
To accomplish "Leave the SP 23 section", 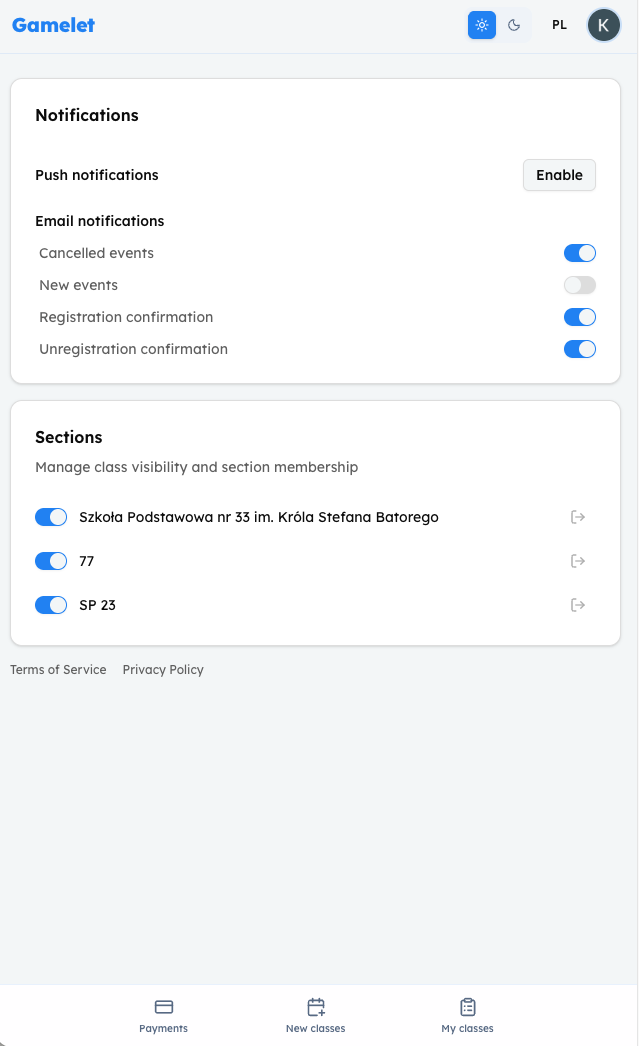I will [578, 605].
